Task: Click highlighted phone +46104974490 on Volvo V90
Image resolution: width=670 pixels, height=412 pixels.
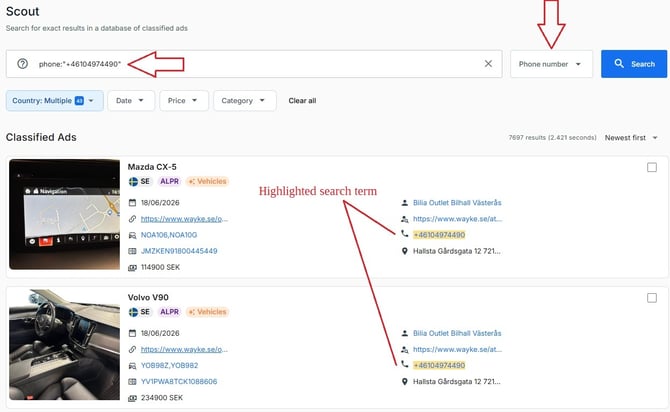Action: (x=439, y=365)
